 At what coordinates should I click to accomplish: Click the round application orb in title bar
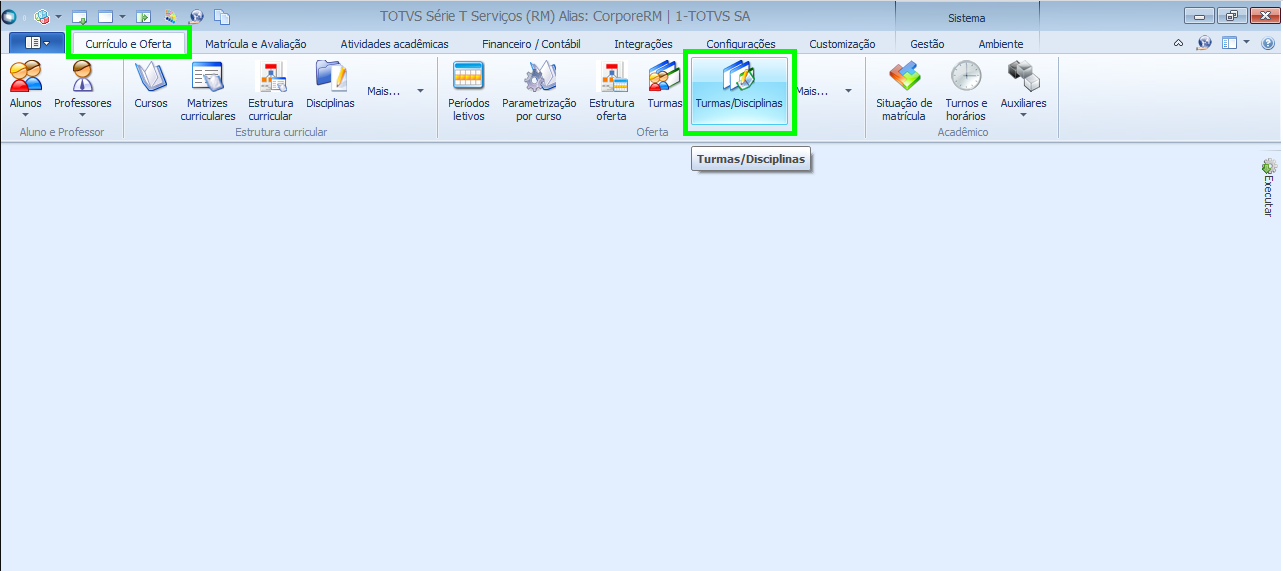click(9, 17)
